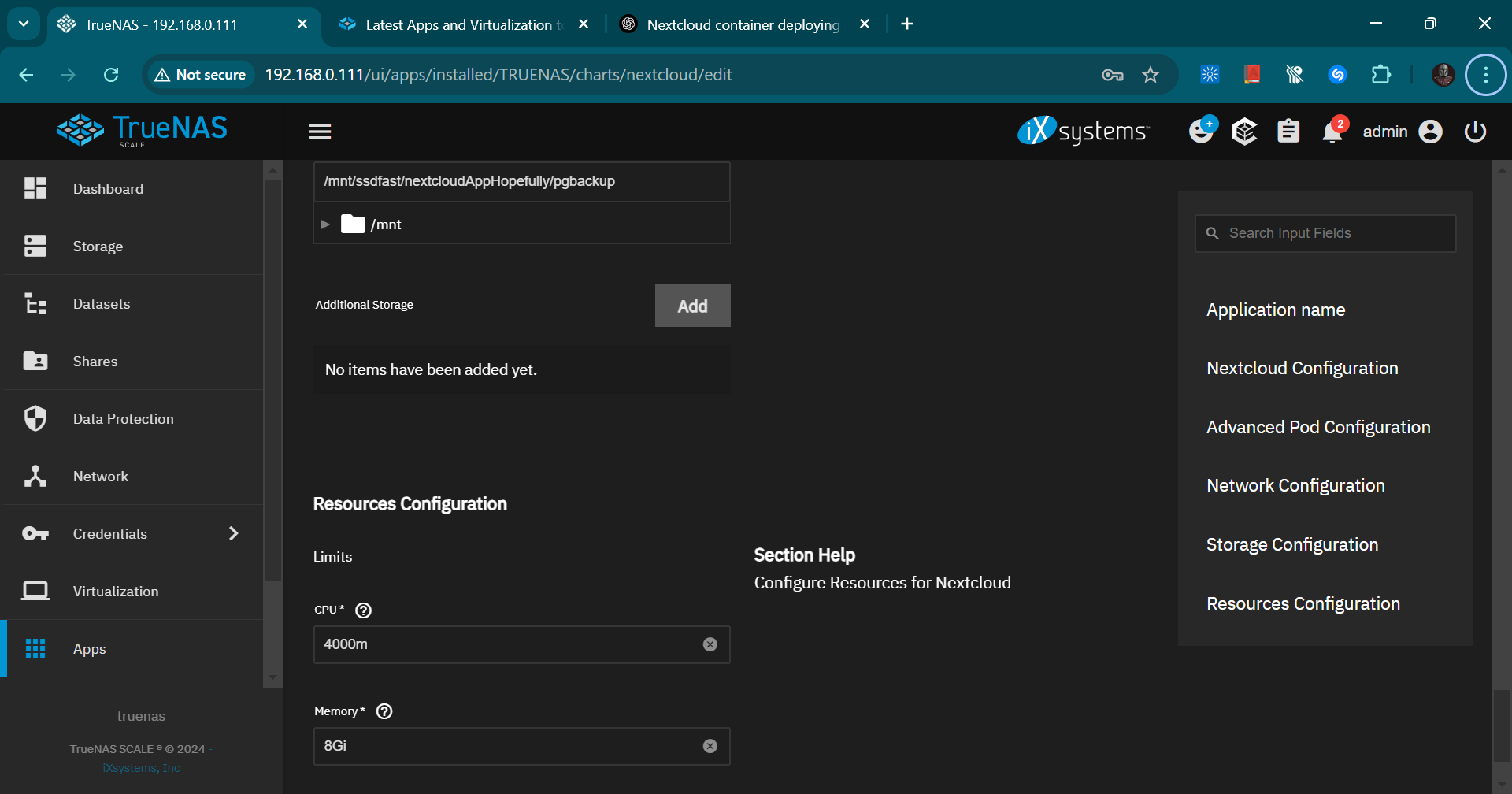This screenshot has height=794, width=1512.
Task: Jump to Storage Configuration section
Action: 1292,544
